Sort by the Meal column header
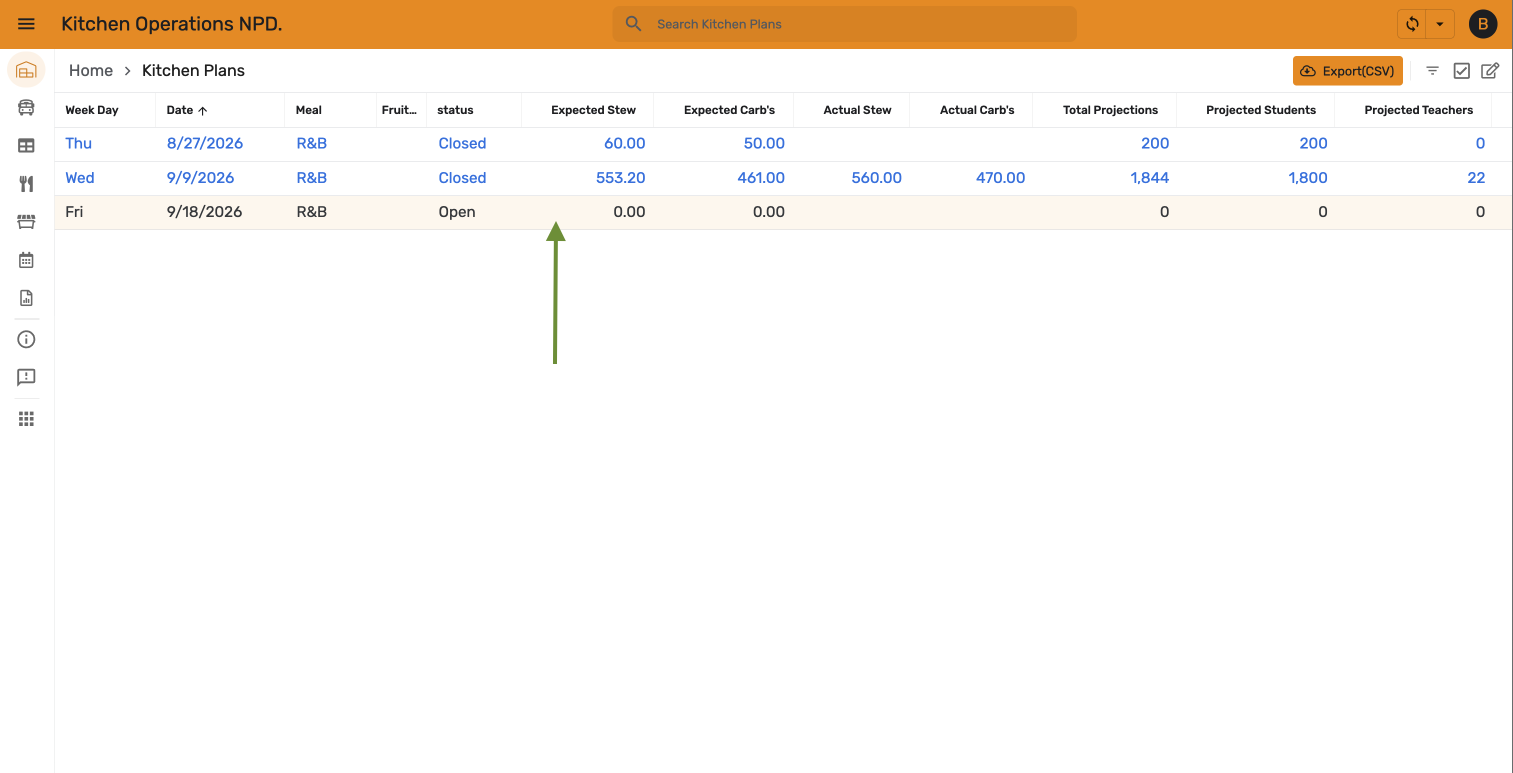 [x=309, y=110]
